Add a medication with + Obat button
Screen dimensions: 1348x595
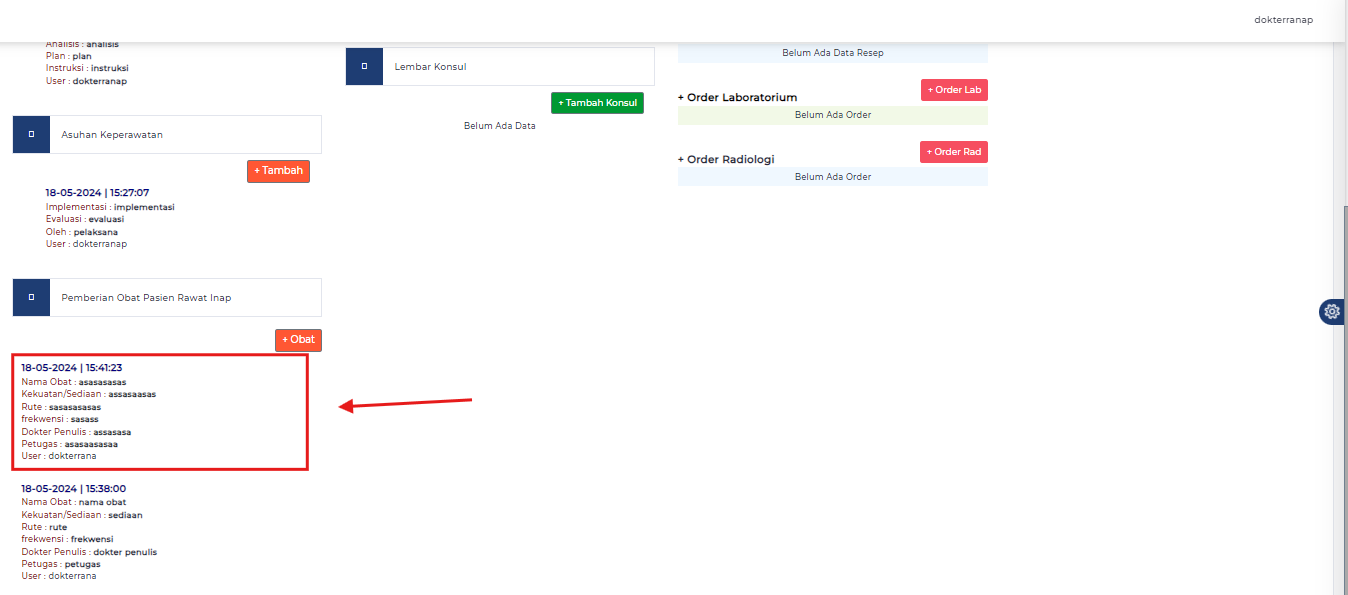tap(298, 340)
